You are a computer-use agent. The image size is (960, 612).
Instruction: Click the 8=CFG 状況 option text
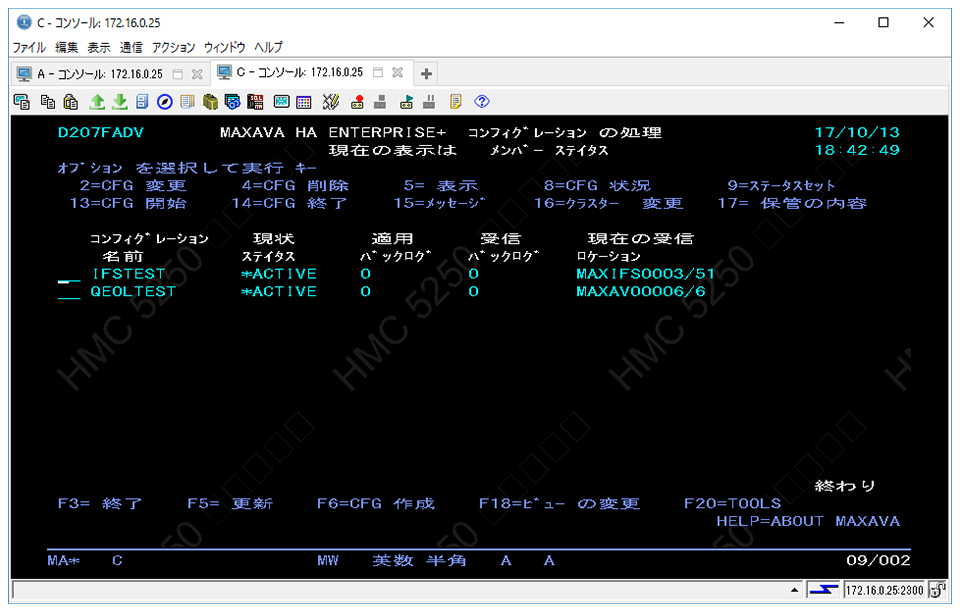[598, 185]
